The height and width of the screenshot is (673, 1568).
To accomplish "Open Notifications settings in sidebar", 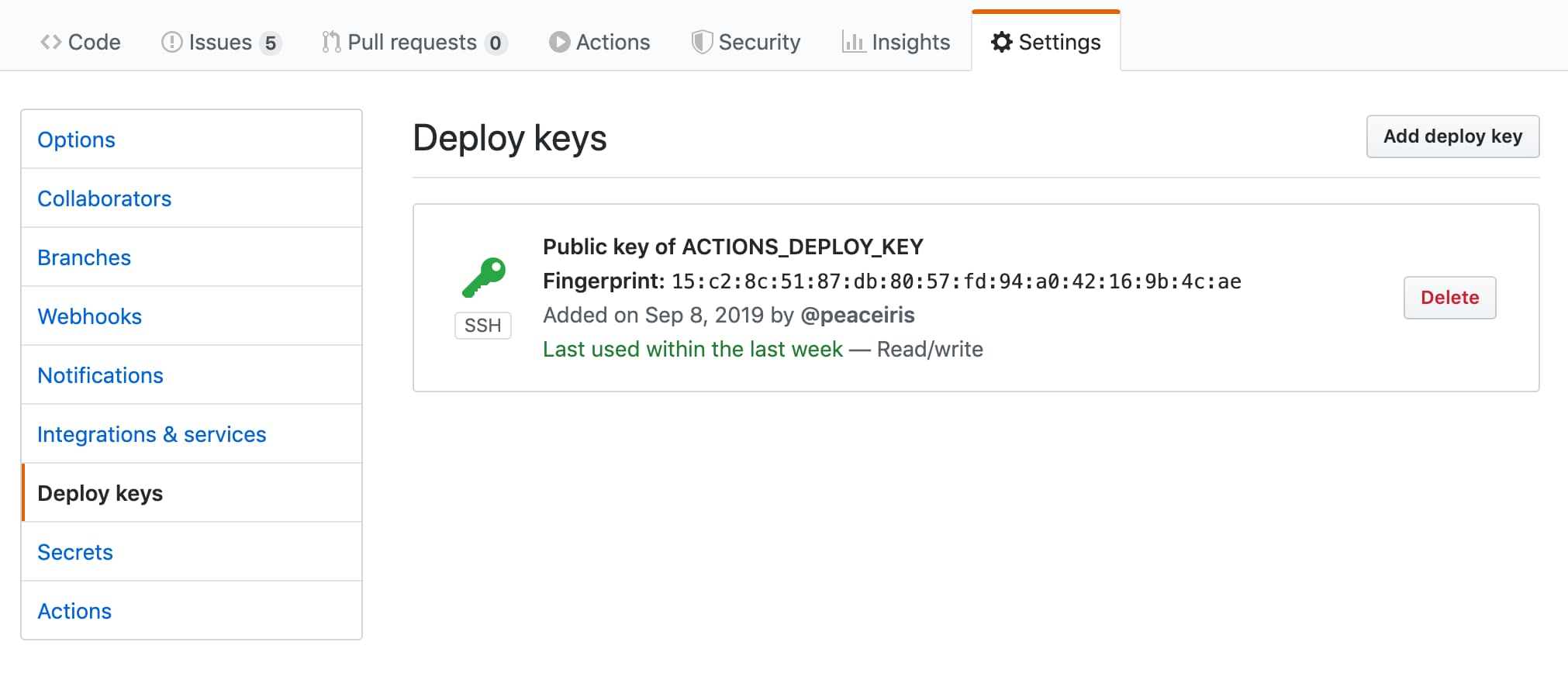I will pos(100,375).
